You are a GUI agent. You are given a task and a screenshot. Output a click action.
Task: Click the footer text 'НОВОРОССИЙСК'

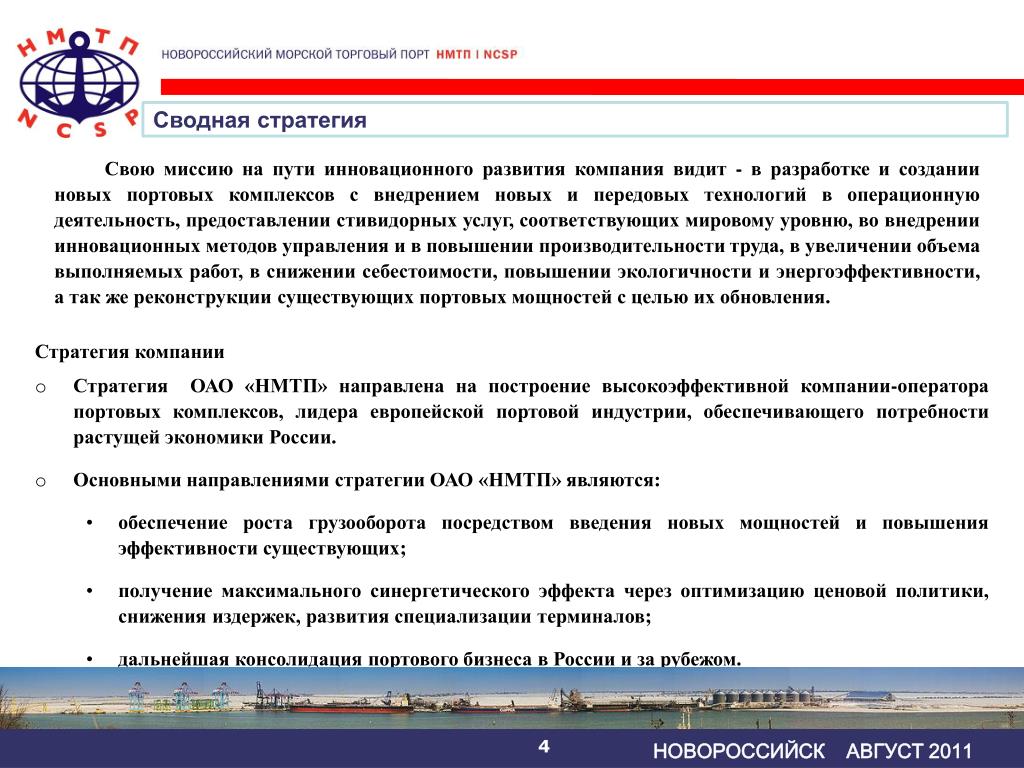pos(739,750)
